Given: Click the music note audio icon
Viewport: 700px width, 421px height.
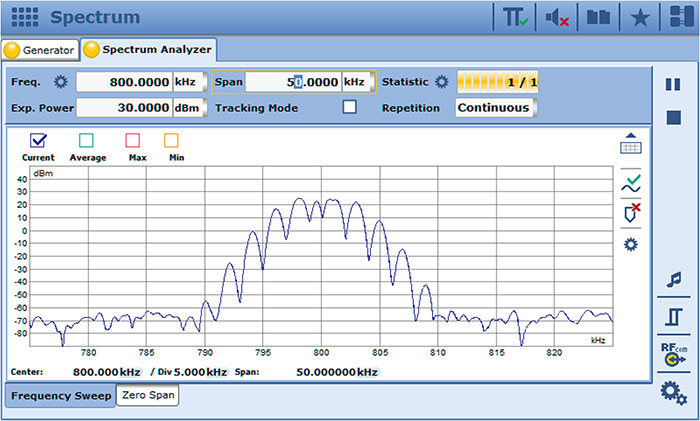Looking at the screenshot, I should [x=674, y=280].
